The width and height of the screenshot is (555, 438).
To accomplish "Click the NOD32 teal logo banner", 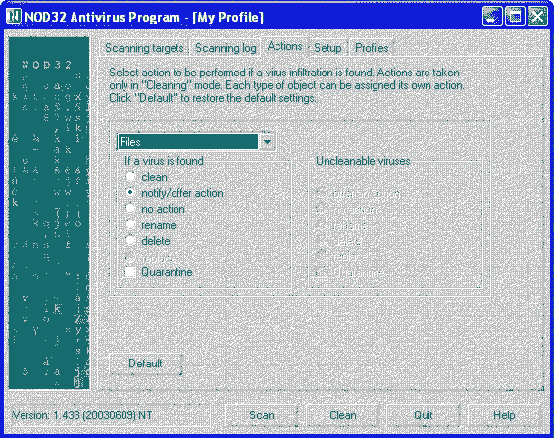I will tap(49, 212).
